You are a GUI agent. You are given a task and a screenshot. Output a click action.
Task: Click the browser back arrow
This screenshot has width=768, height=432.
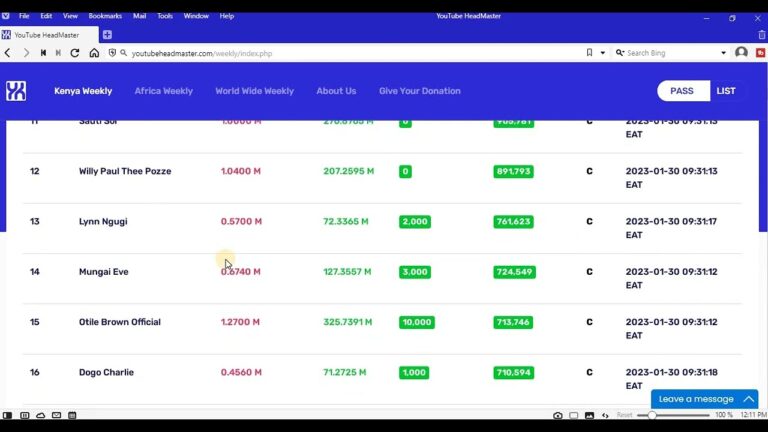[x=8, y=53]
